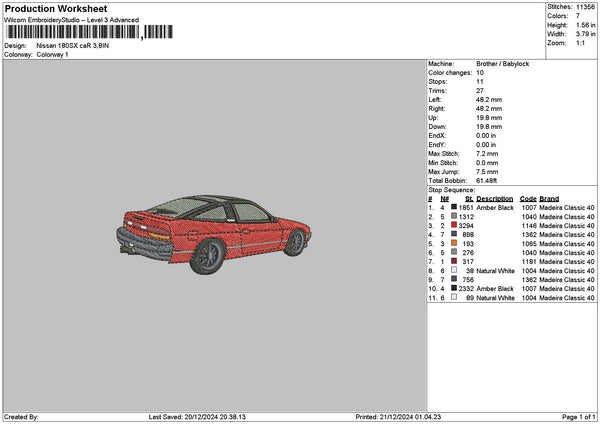600x424 pixels.
Task: Click the Description column header
Action: pos(494,198)
